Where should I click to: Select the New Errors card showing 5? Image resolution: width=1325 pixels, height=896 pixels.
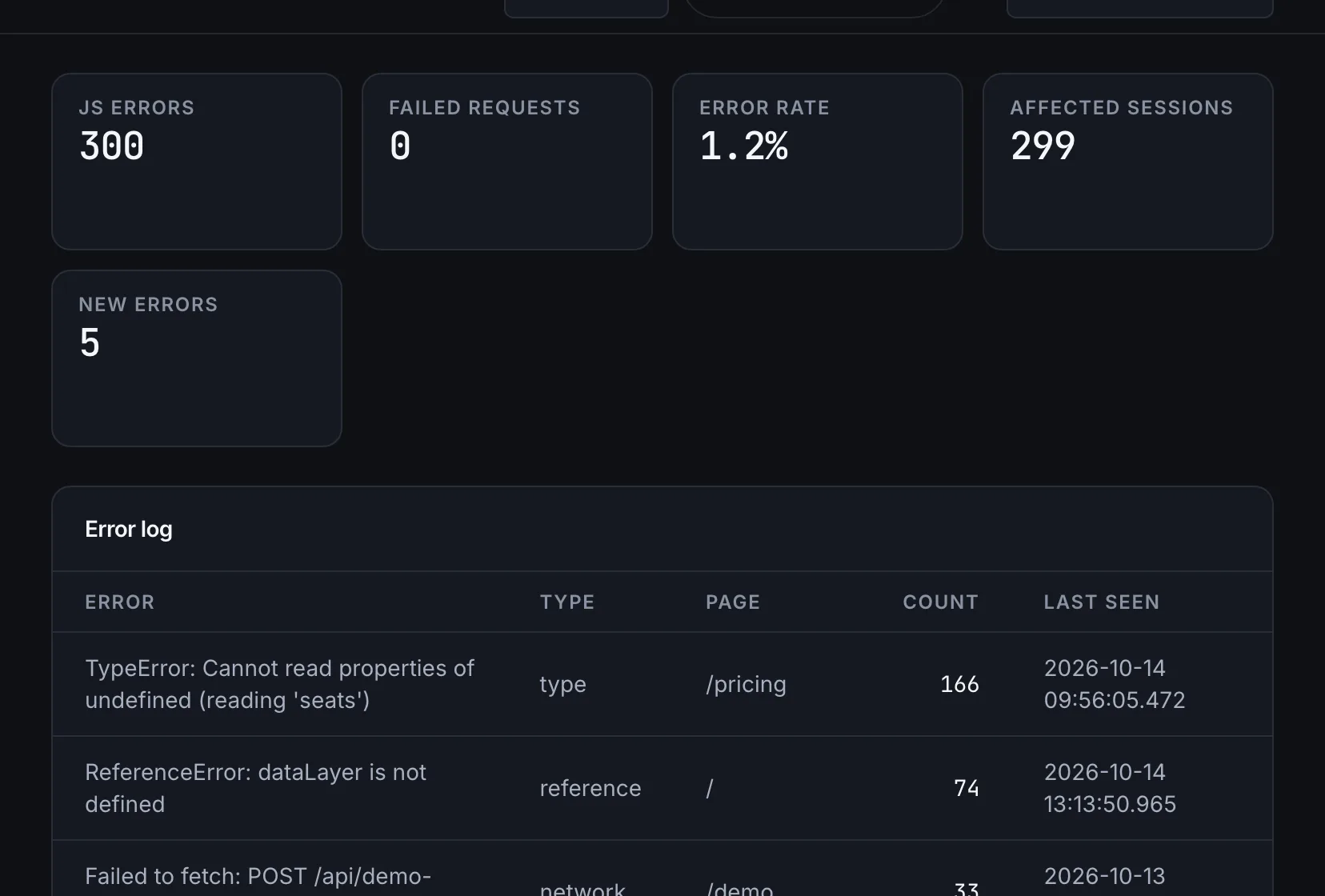coord(197,358)
